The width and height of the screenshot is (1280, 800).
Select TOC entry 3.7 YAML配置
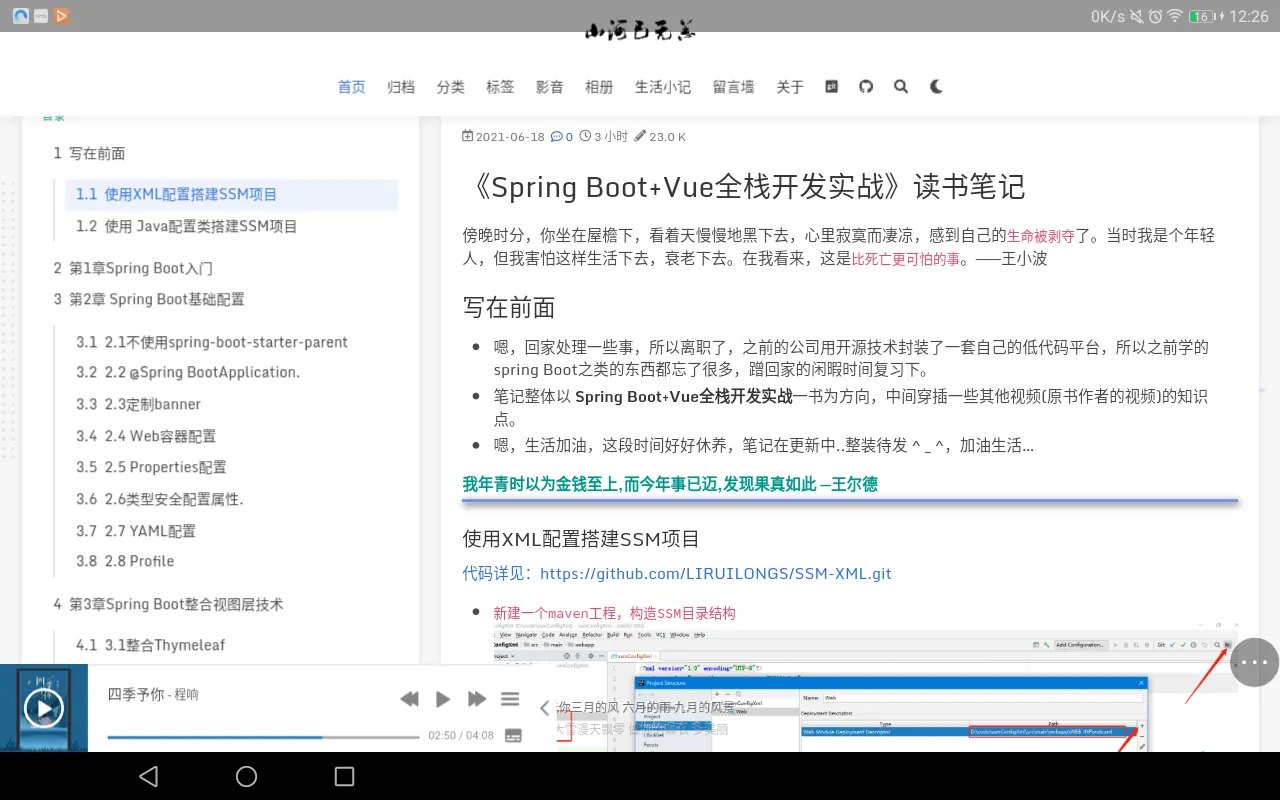coord(136,531)
